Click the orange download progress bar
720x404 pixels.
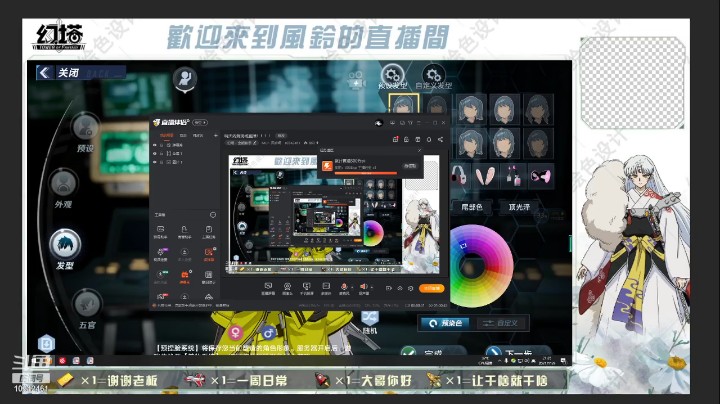pyautogui.click(x=366, y=173)
